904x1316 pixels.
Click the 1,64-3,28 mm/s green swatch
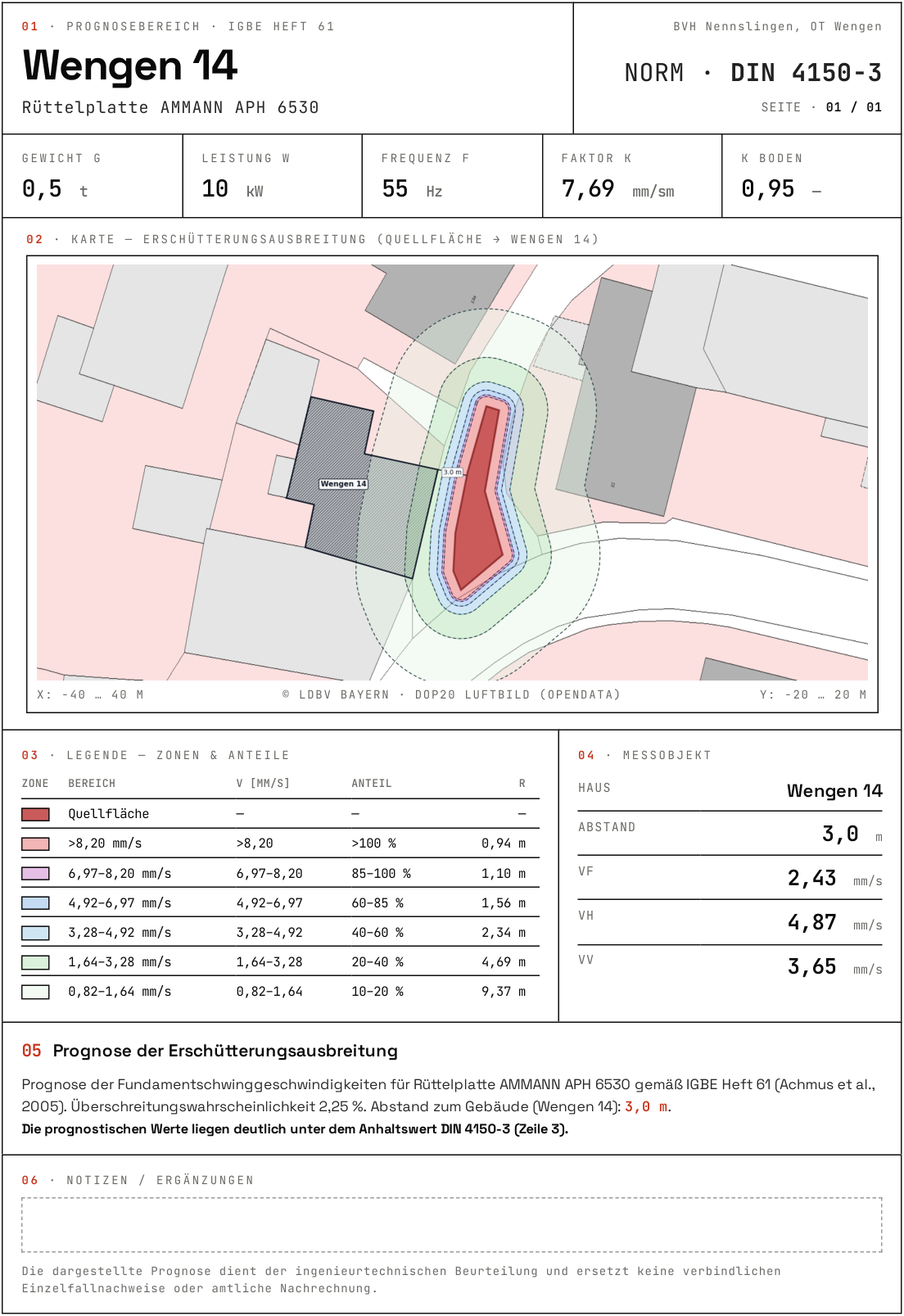[35, 962]
